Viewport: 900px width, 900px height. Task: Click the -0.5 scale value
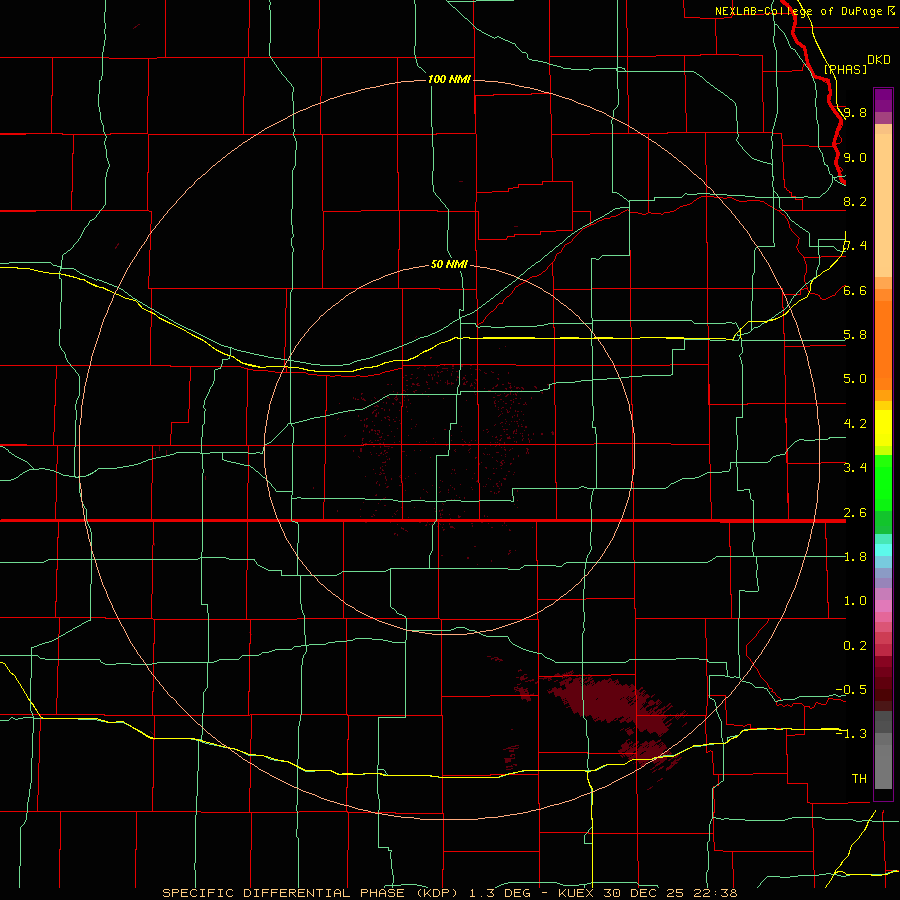pos(851,689)
